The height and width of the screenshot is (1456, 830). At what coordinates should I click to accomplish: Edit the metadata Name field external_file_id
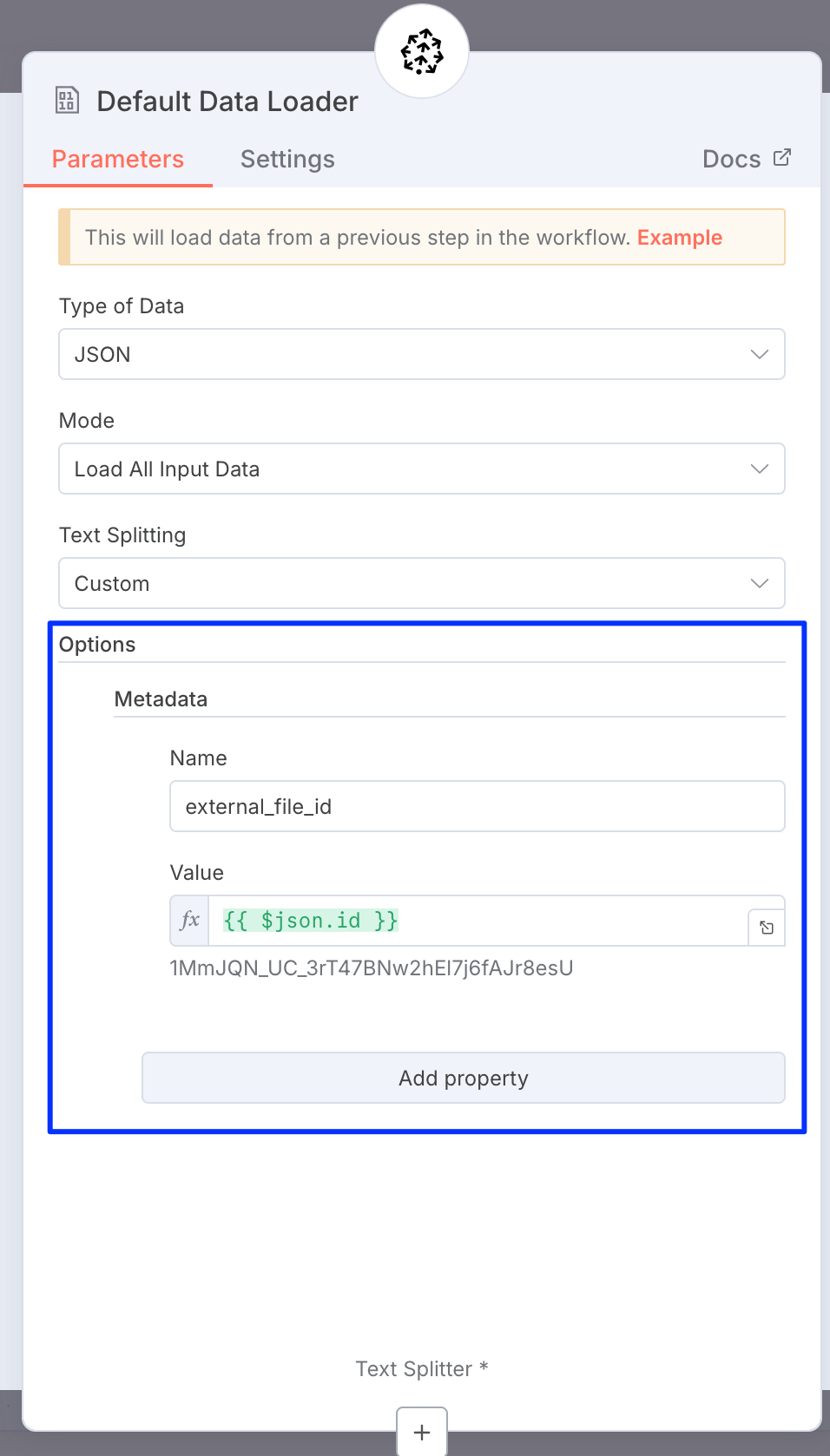[x=478, y=806]
